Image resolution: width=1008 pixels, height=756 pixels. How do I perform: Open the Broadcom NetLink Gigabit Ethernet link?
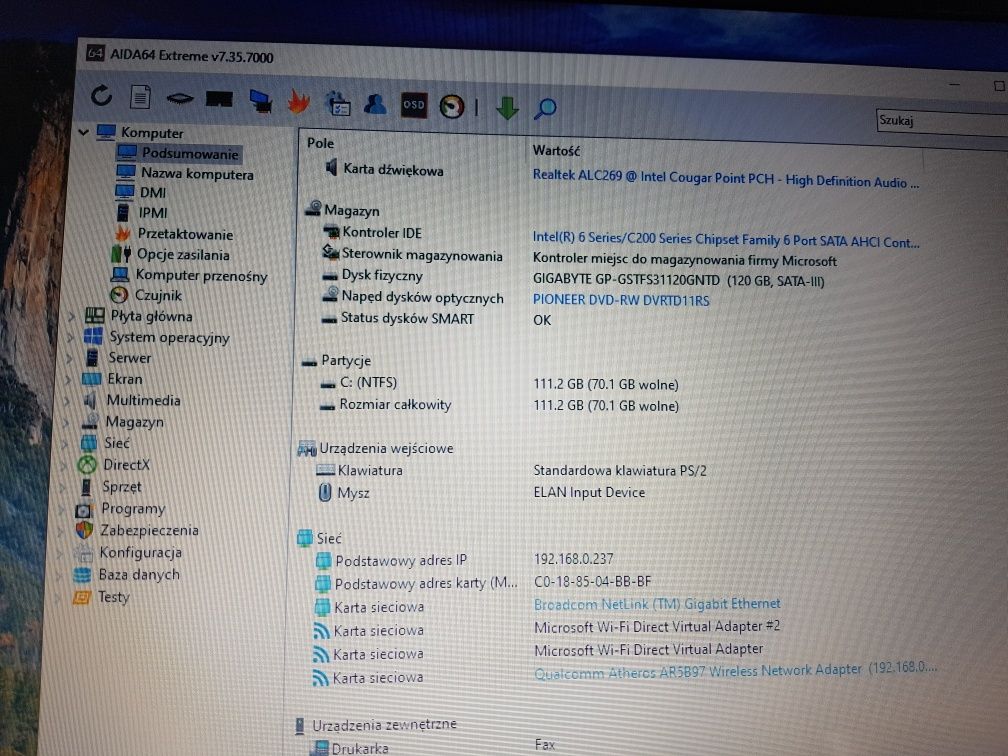coord(657,604)
